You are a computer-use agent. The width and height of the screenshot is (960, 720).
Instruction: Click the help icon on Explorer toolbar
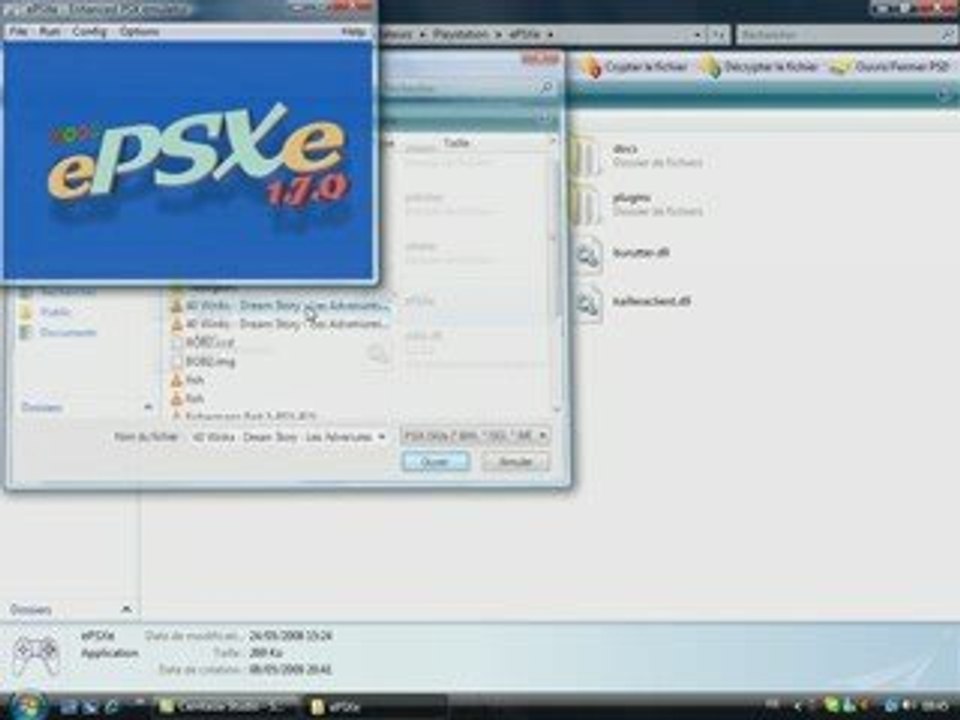pos(945,95)
